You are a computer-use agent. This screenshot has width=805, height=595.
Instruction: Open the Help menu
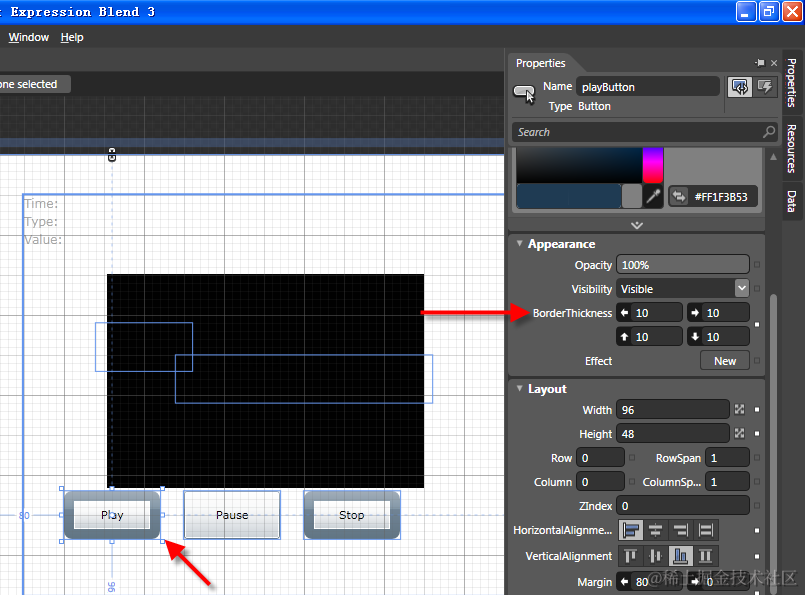(x=72, y=37)
